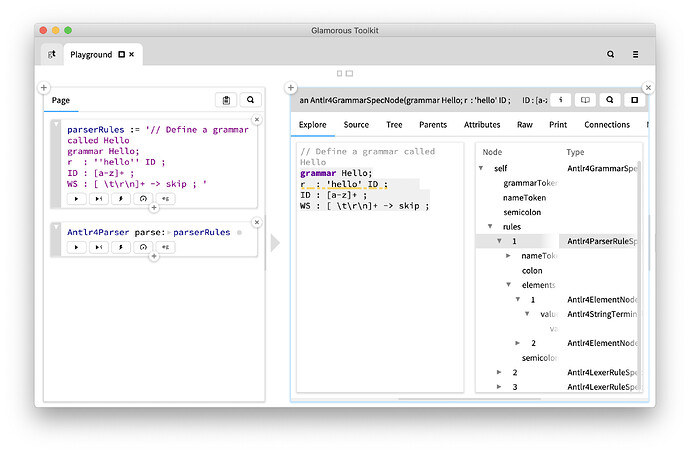Viewport: 690px width, 453px height.
Task: Click the Playground tab maximize square icon
Action: 121,54
